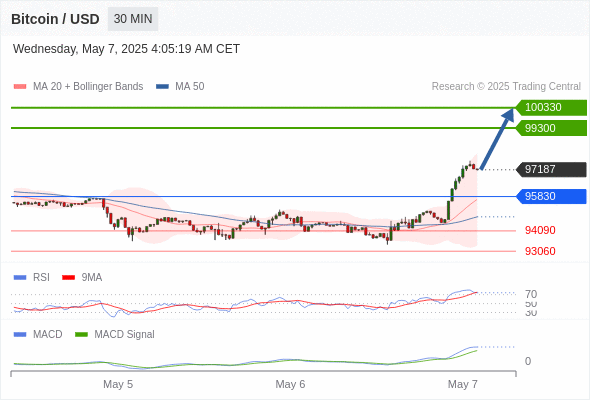
Task: Click the May 7 date marker
Action: pyautogui.click(x=462, y=384)
